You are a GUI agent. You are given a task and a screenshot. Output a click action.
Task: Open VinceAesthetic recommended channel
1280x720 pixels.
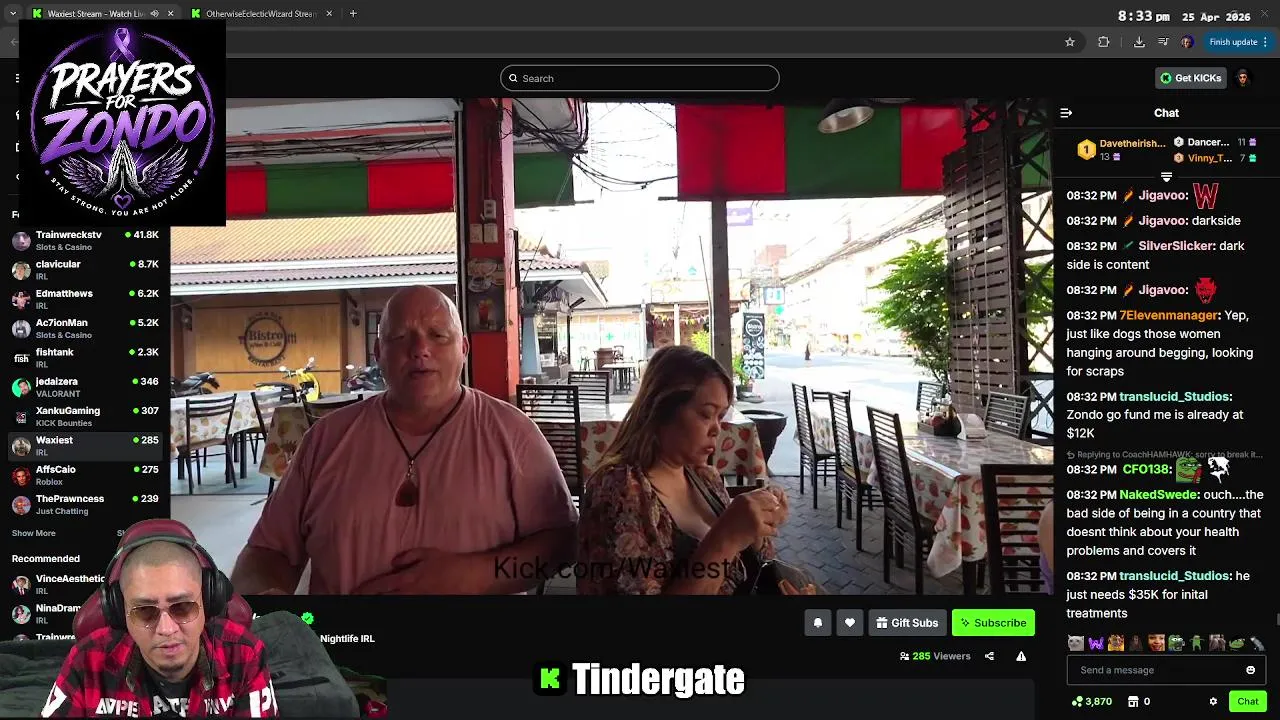(x=70, y=584)
